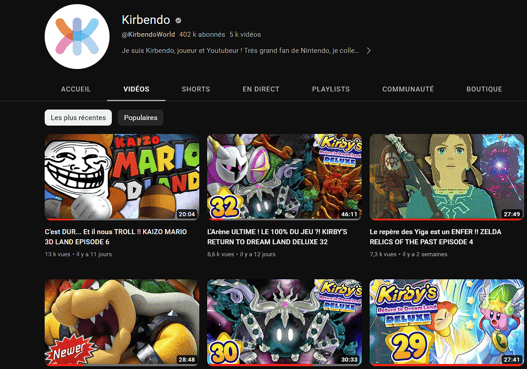The height and width of the screenshot is (369, 527).
Task: Open the BOUTIQUE tab
Action: (x=484, y=89)
